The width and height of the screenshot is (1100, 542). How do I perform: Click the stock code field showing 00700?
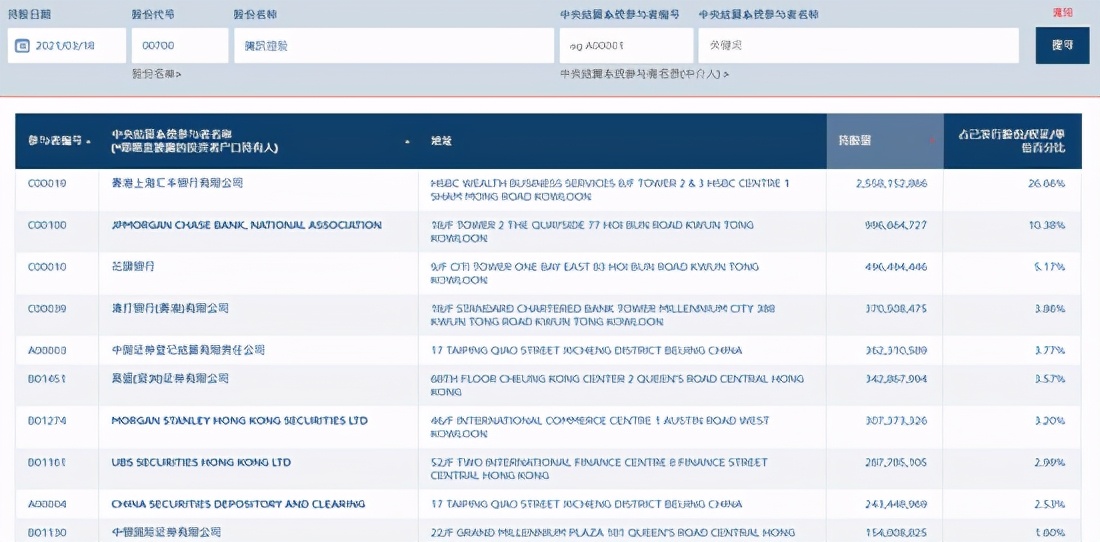(180, 46)
